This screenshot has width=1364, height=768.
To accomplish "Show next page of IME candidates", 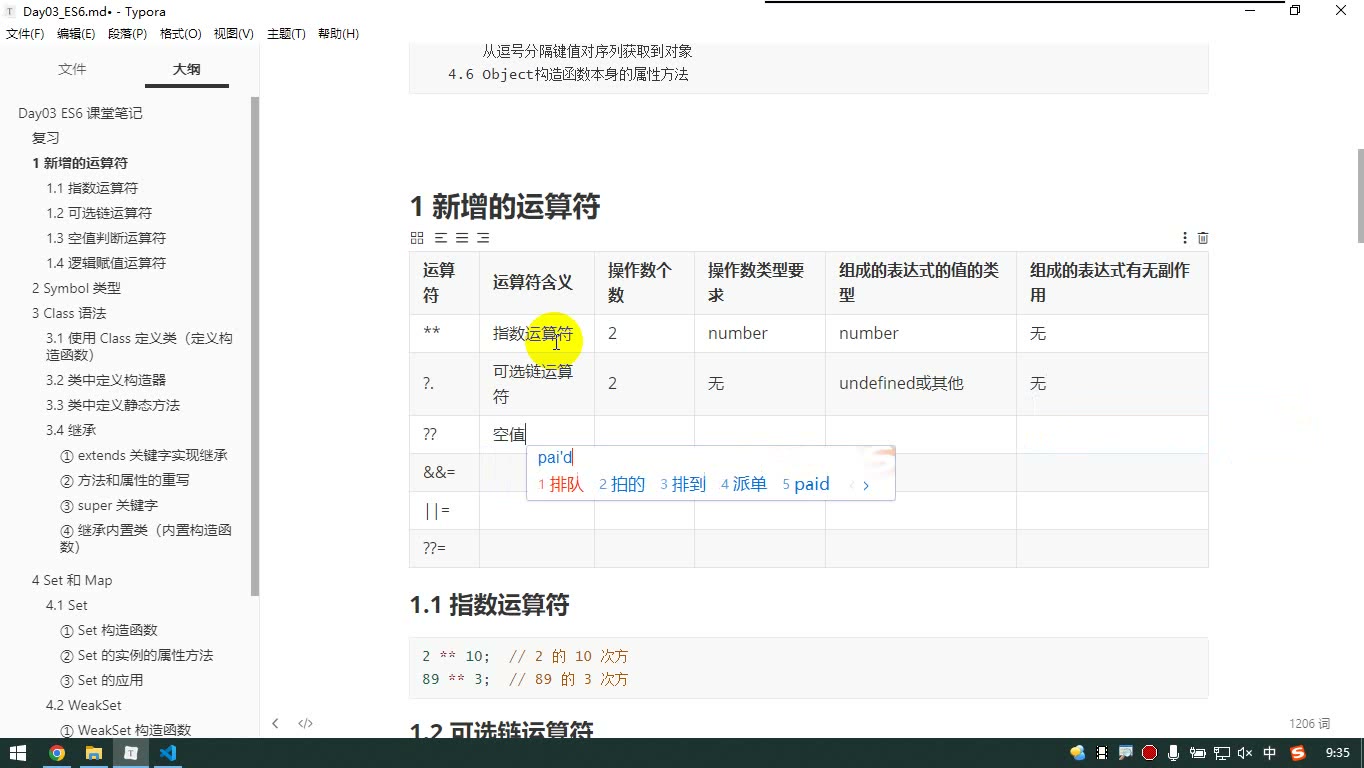I will pos(866,485).
